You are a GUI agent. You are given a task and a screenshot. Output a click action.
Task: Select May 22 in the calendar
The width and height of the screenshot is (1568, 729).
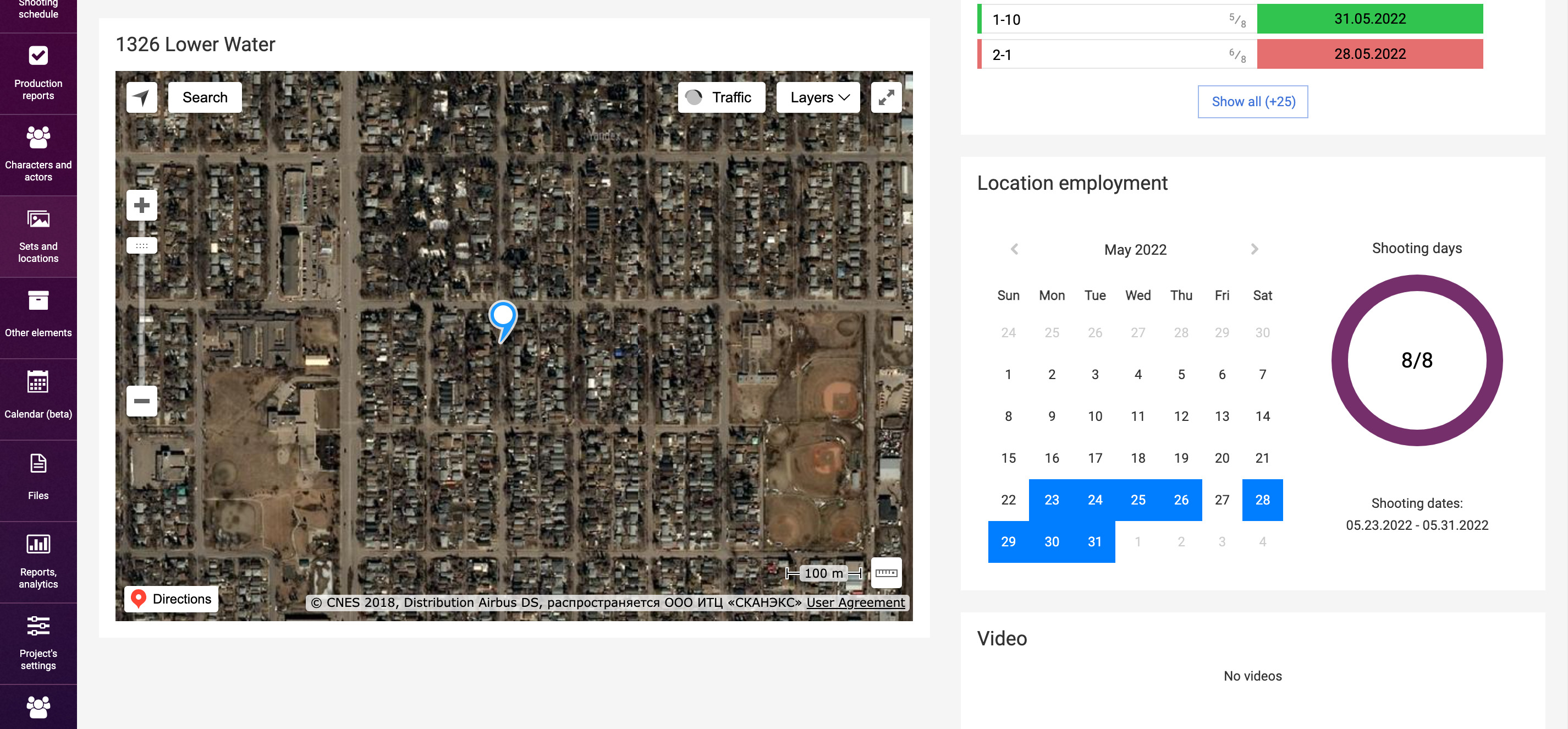[x=1008, y=500]
